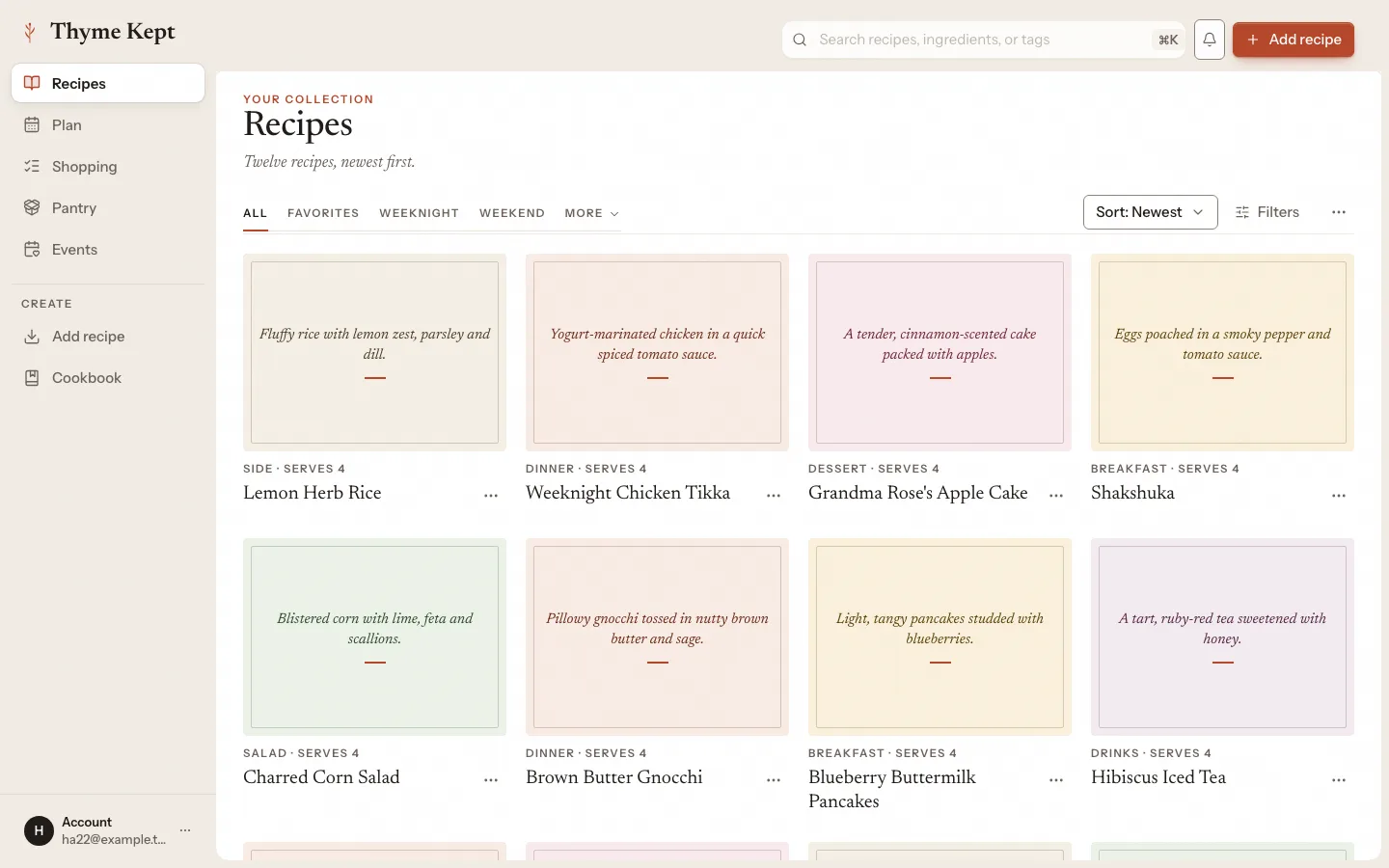1389x868 pixels.
Task: Click the ⌘K shortcut badge in search
Action: click(1168, 40)
